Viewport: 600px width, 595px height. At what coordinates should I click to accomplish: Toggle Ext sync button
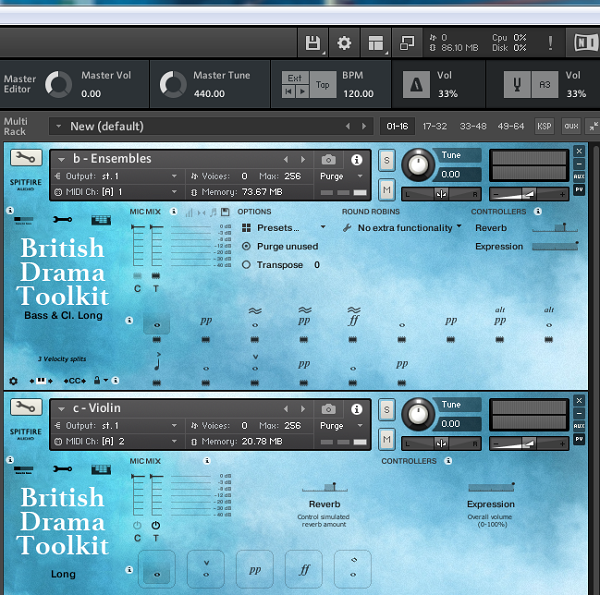point(295,78)
